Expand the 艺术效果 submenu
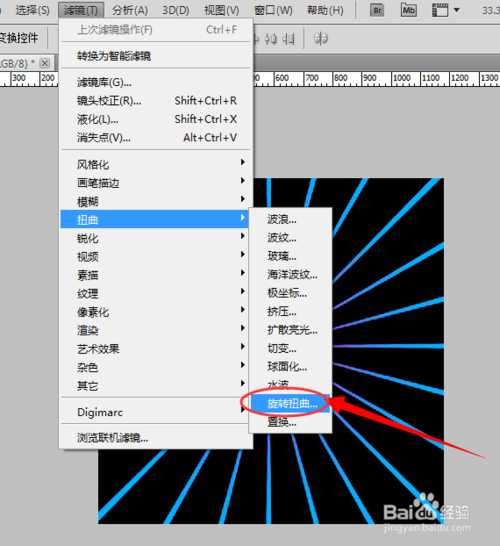This screenshot has width=500, height=546. point(156,348)
